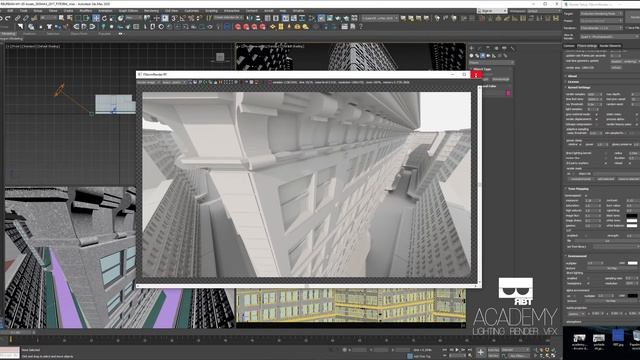Image resolution: width=640 pixels, height=360 pixels.
Task: Click the Undo arrow in main toolbar
Action: point(1,18)
